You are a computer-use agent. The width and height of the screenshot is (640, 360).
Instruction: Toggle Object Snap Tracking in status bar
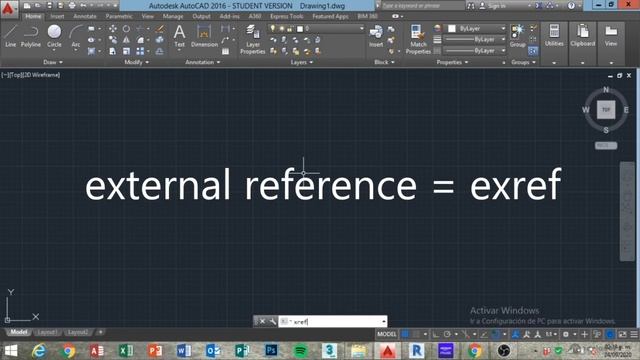pyautogui.click(x=484, y=334)
